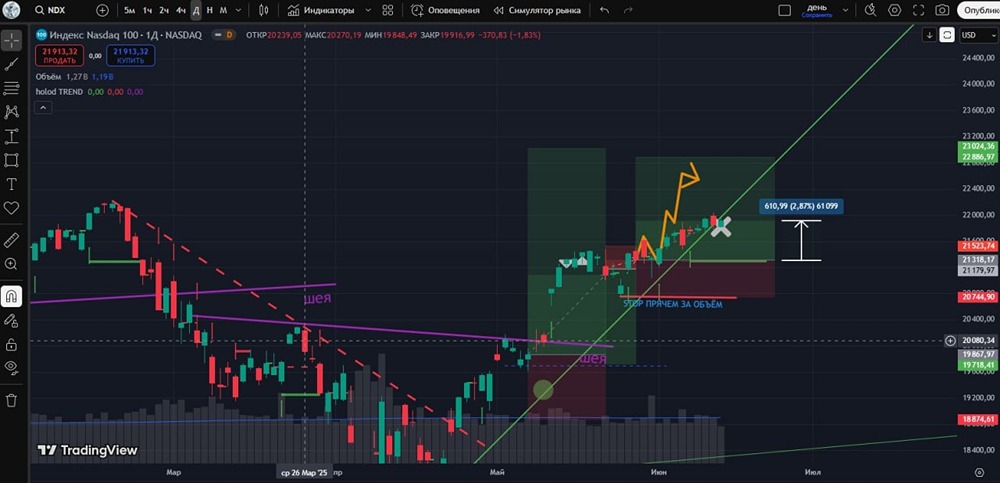Activate the zoom-in magnifier tool
Image resolution: width=1000 pixels, height=483 pixels.
[x=11, y=264]
